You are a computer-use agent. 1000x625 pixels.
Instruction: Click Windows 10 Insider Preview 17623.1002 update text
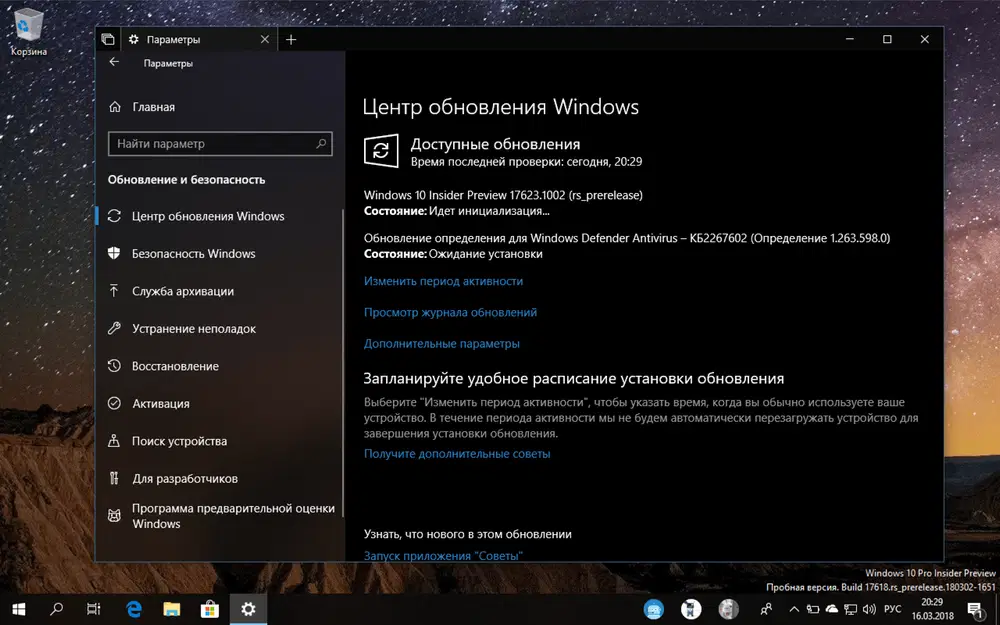tap(503, 195)
